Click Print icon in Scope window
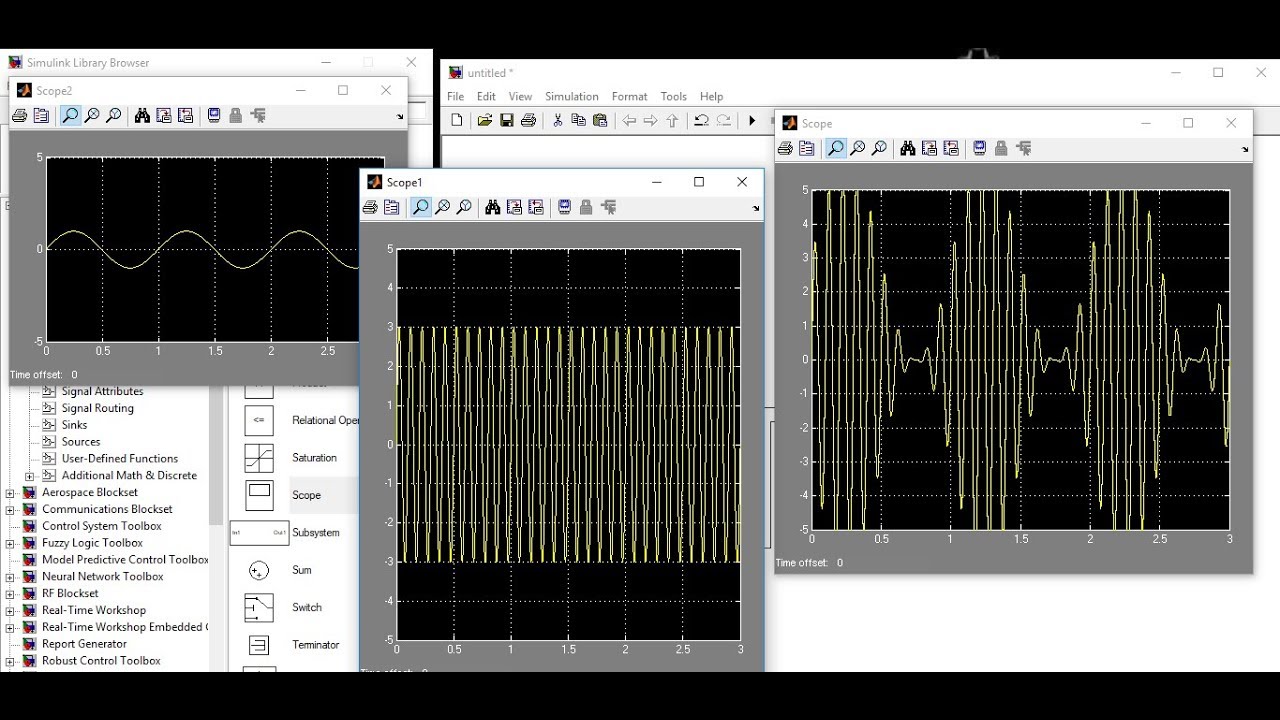The image size is (1280, 720). pos(785,148)
